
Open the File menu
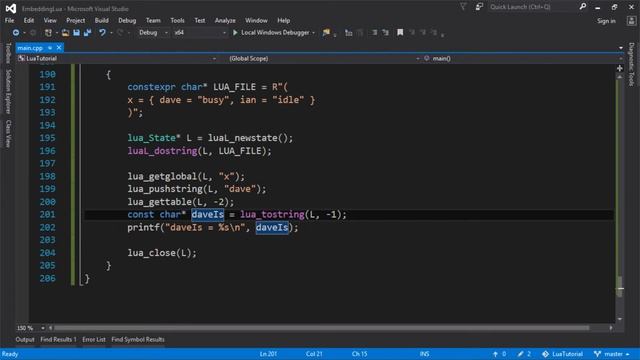click(x=9, y=20)
